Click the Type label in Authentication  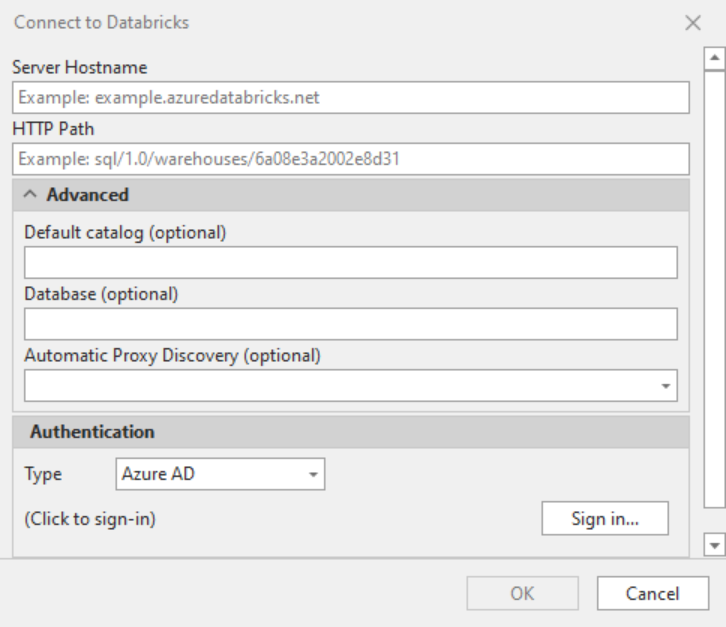[43, 474]
